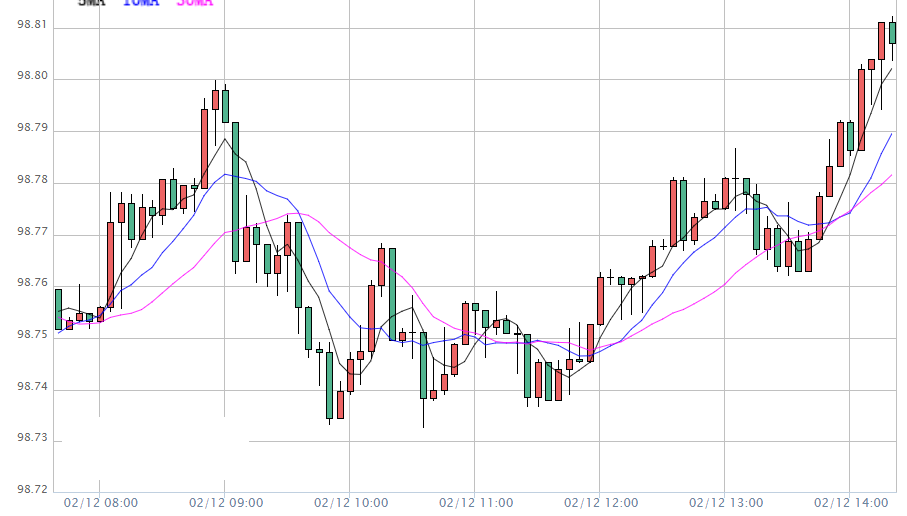Click the 02/12 09:00 time label
The width and height of the screenshot is (907, 516).
coord(225,503)
